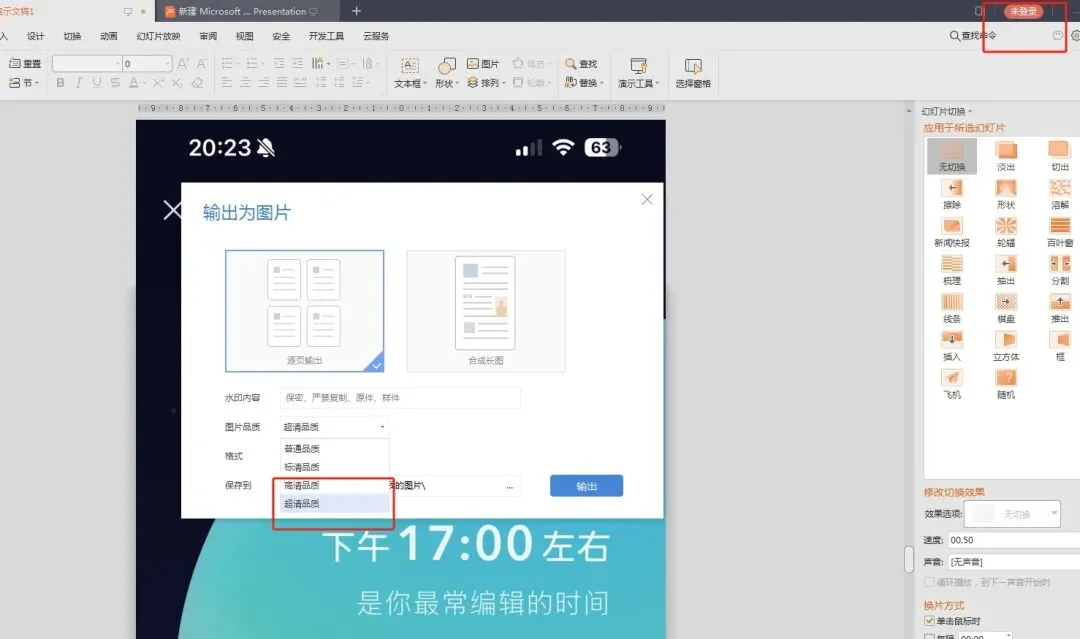Image resolution: width=1080 pixels, height=639 pixels.
Task: Apply the 切出 slide transition
Action: pyautogui.click(x=1059, y=156)
